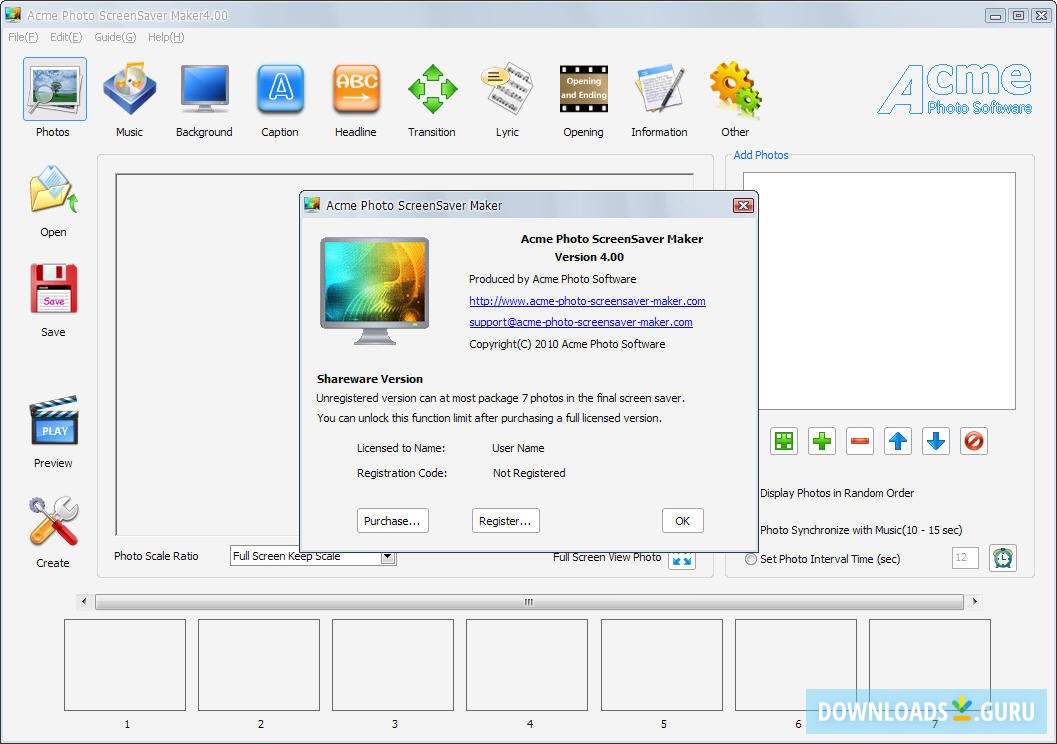
Task: Click the left scroll arrow of thumbnail strip
Action: point(84,601)
